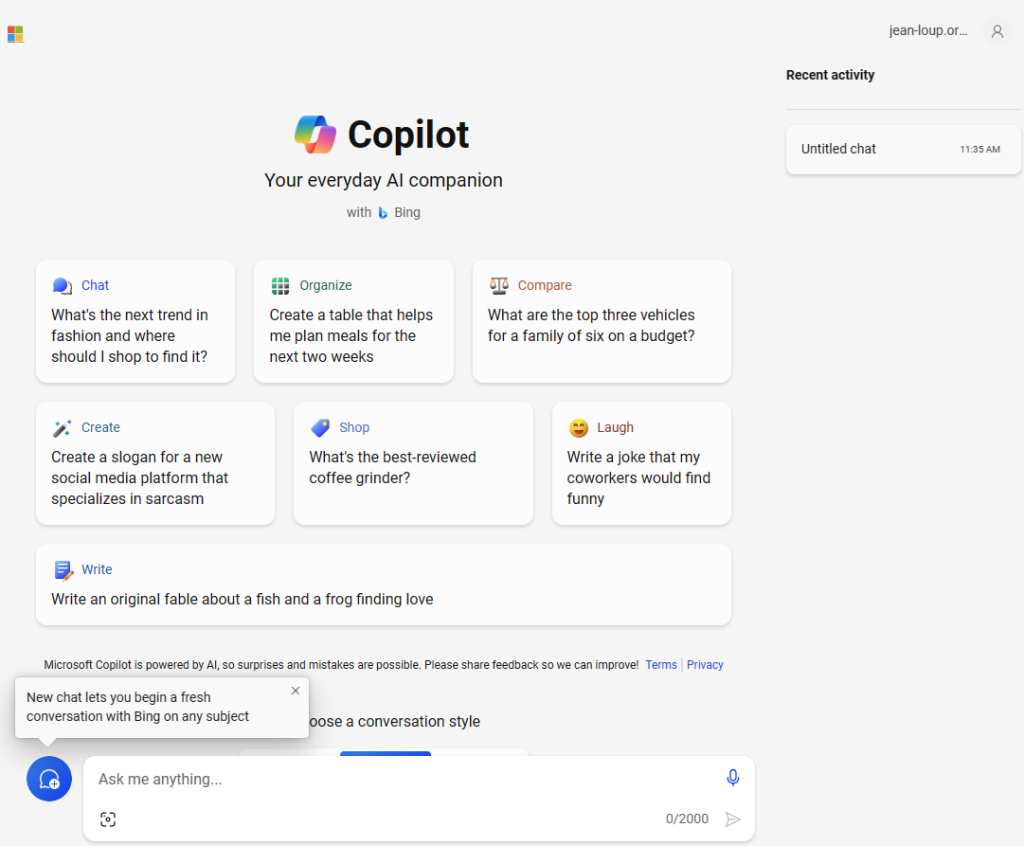1024x846 pixels.
Task: Click the Compare balance scales icon
Action: [x=499, y=285]
